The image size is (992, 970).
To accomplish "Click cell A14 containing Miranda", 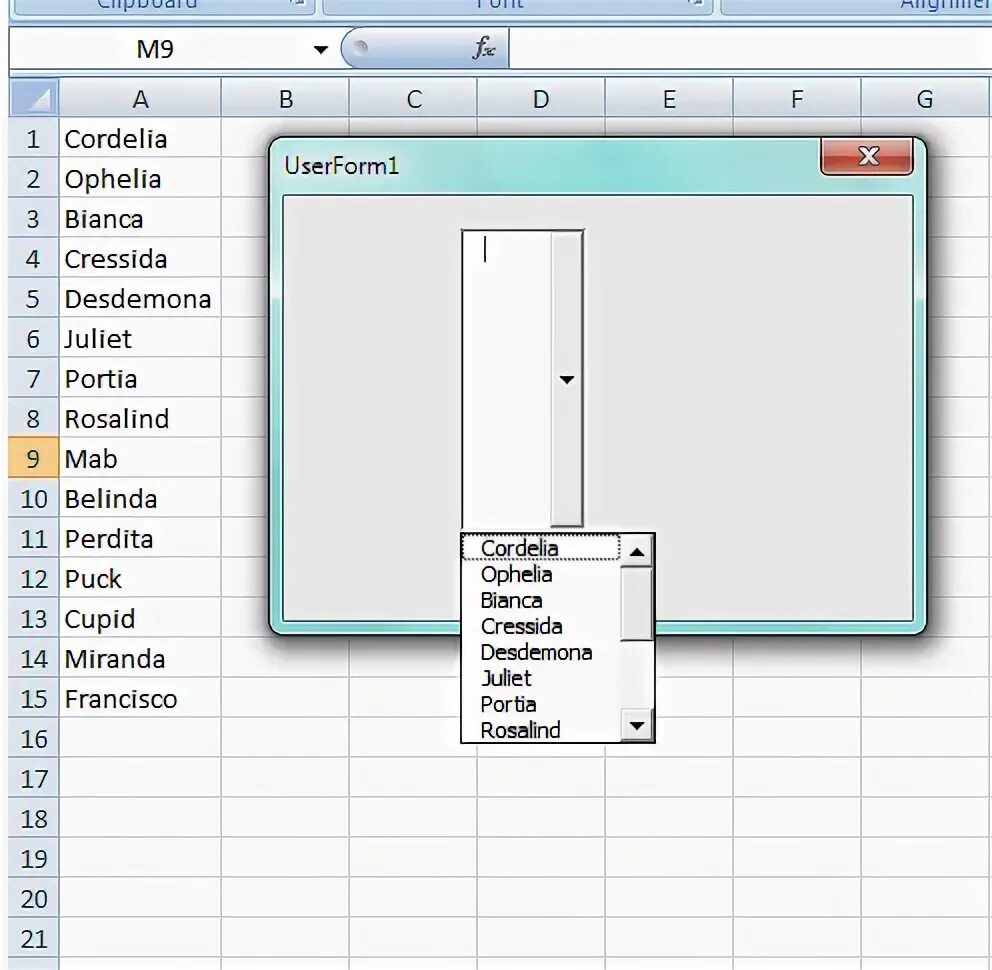I will [x=140, y=659].
